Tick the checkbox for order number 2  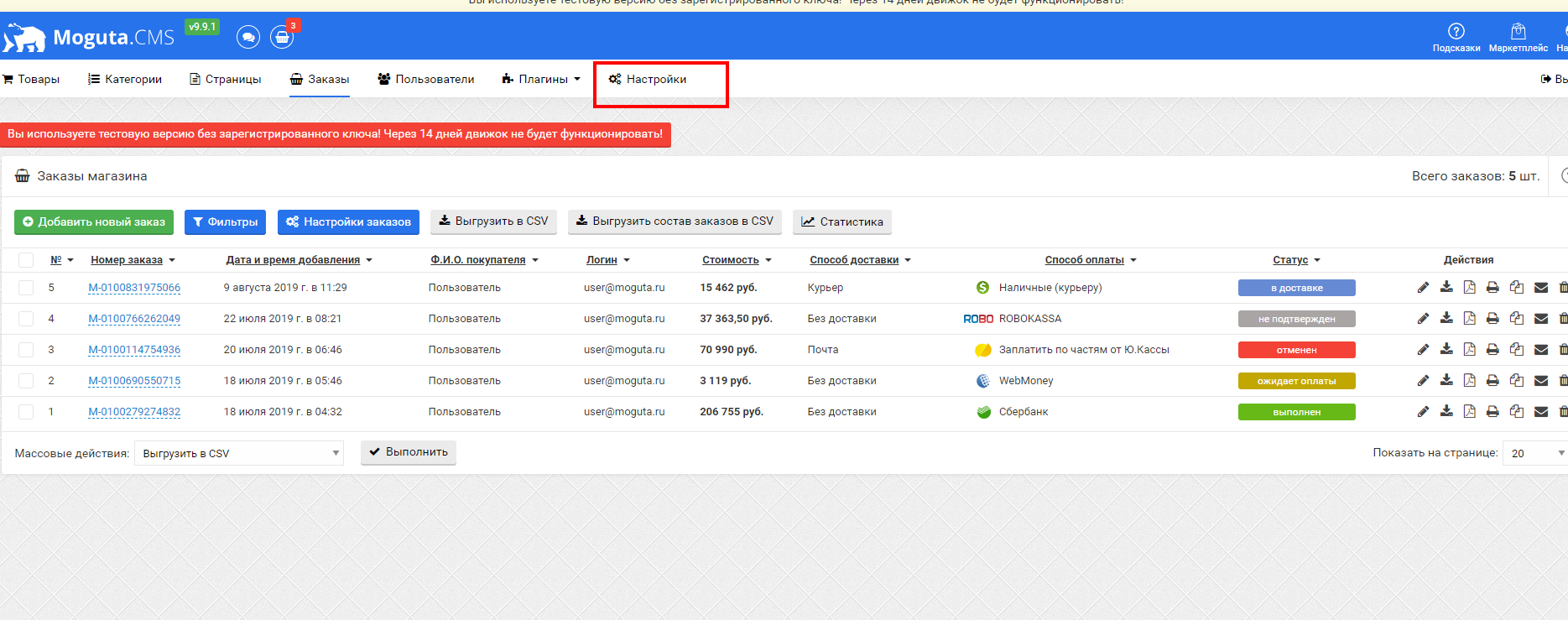(26, 381)
